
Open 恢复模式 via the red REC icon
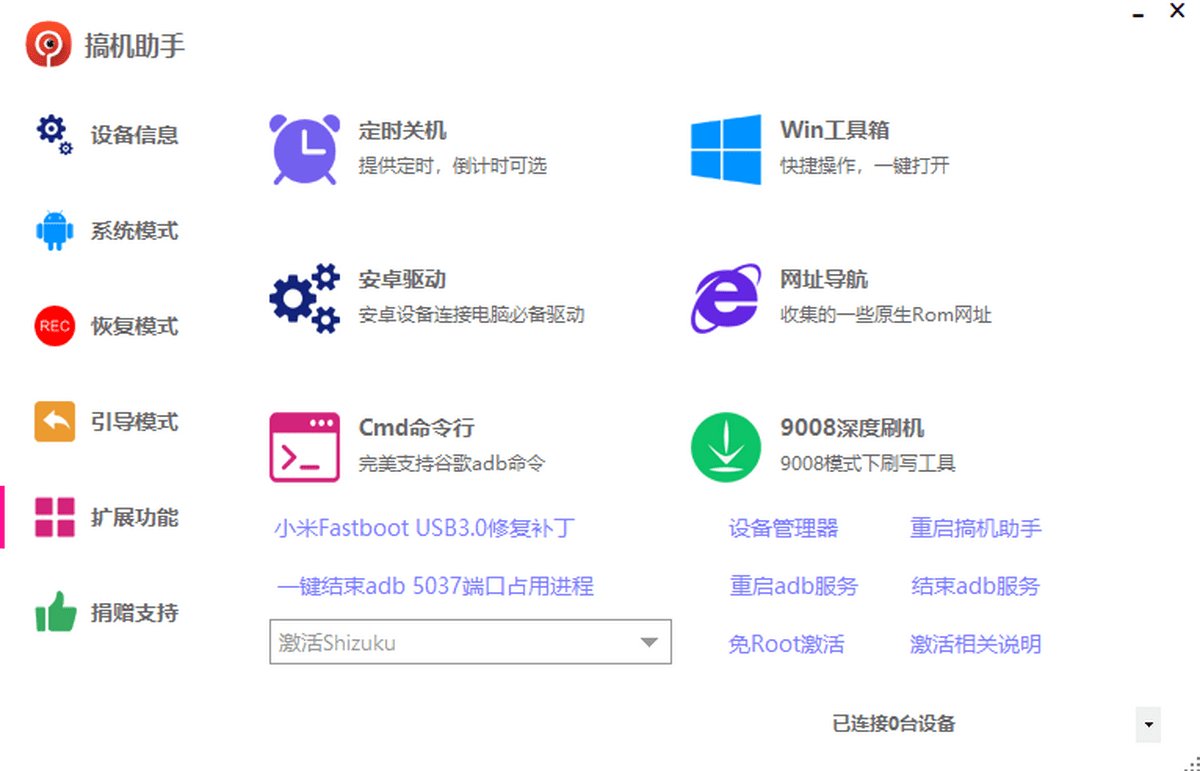click(x=54, y=326)
